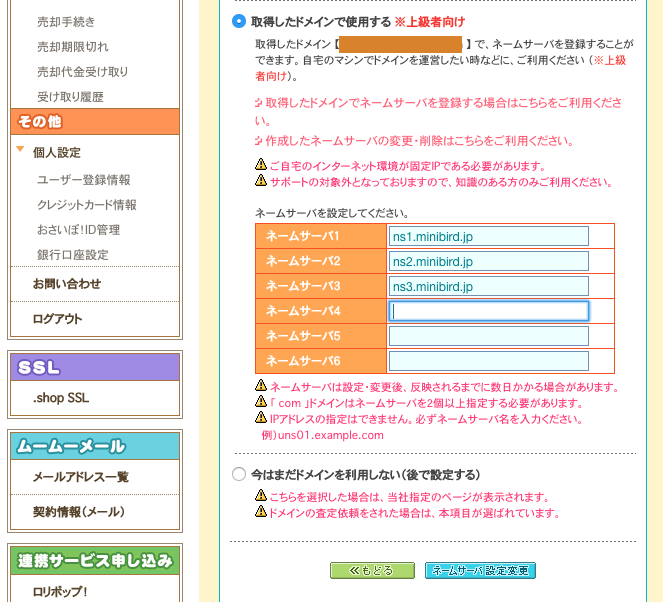The width and height of the screenshot is (663, 602).
Task: Click warning icon beside サポートの対象外
Action: pos(261,181)
